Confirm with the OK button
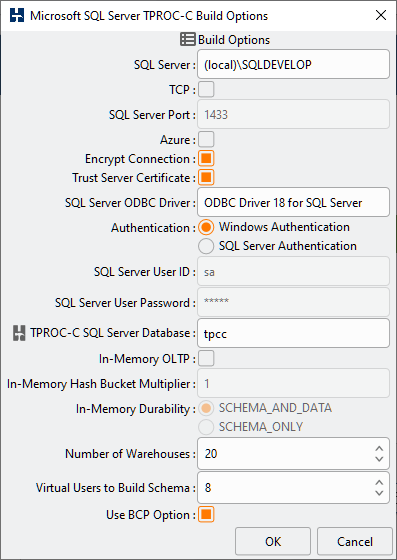Viewport: 397px width, 560px height. point(273,541)
